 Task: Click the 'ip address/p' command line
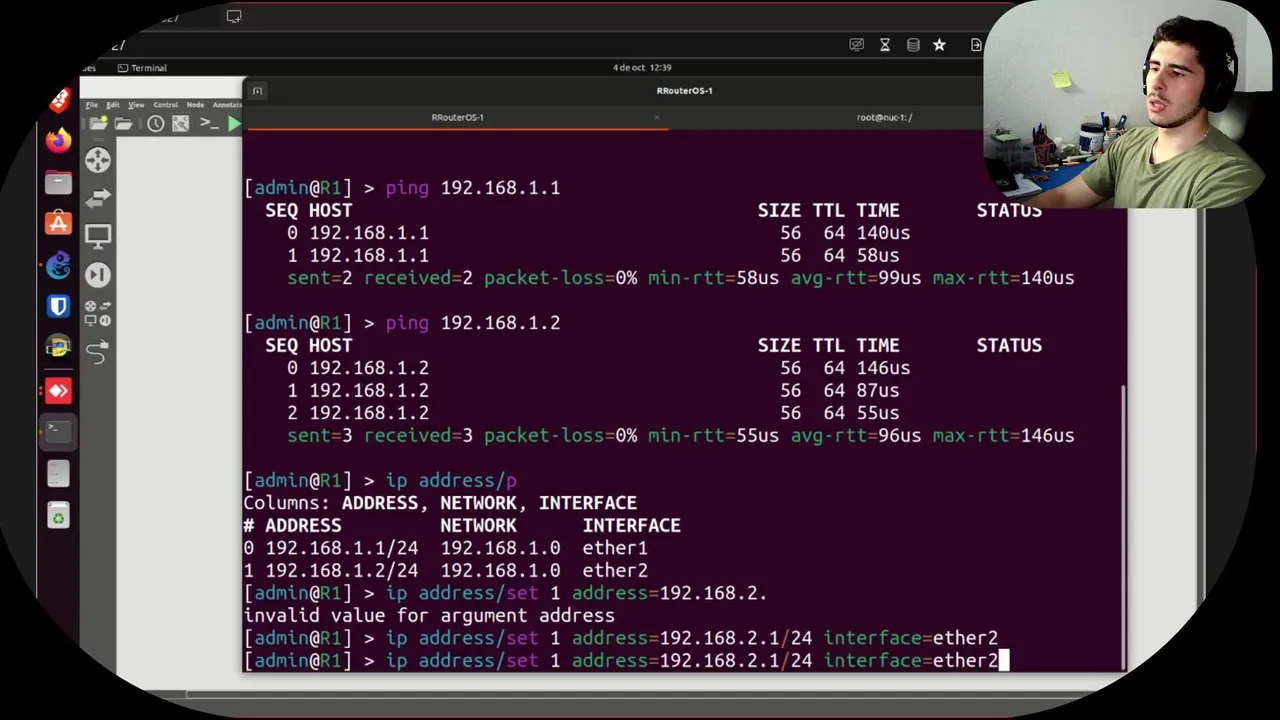(x=380, y=480)
